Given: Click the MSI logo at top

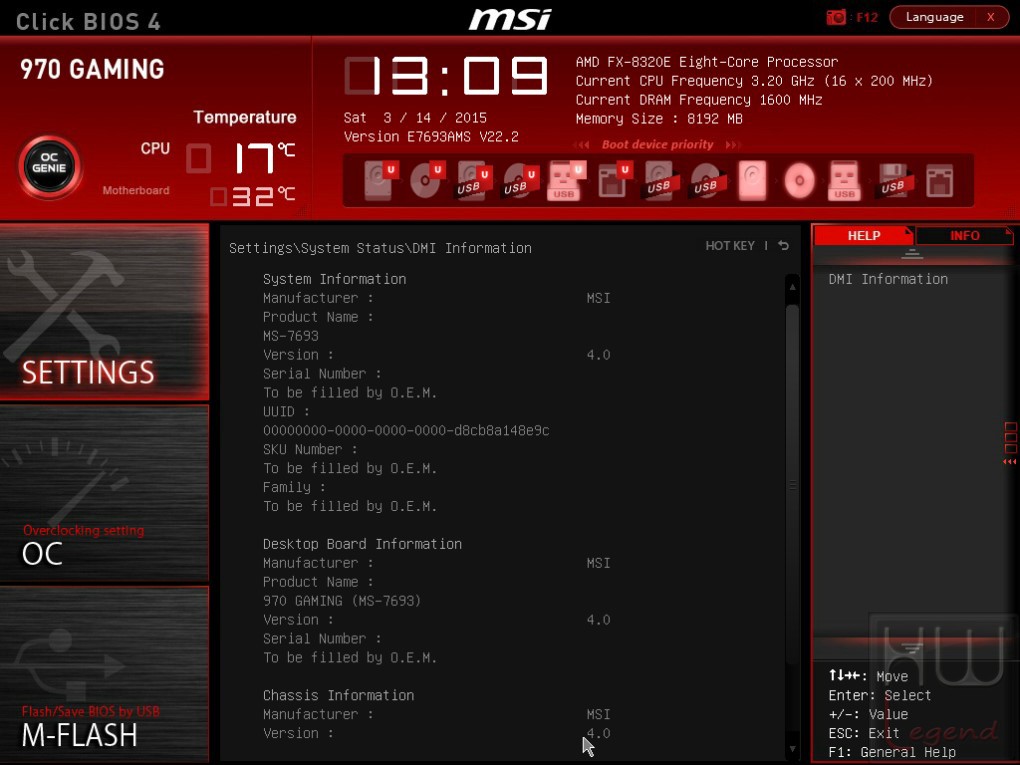Looking at the screenshot, I should (x=509, y=18).
